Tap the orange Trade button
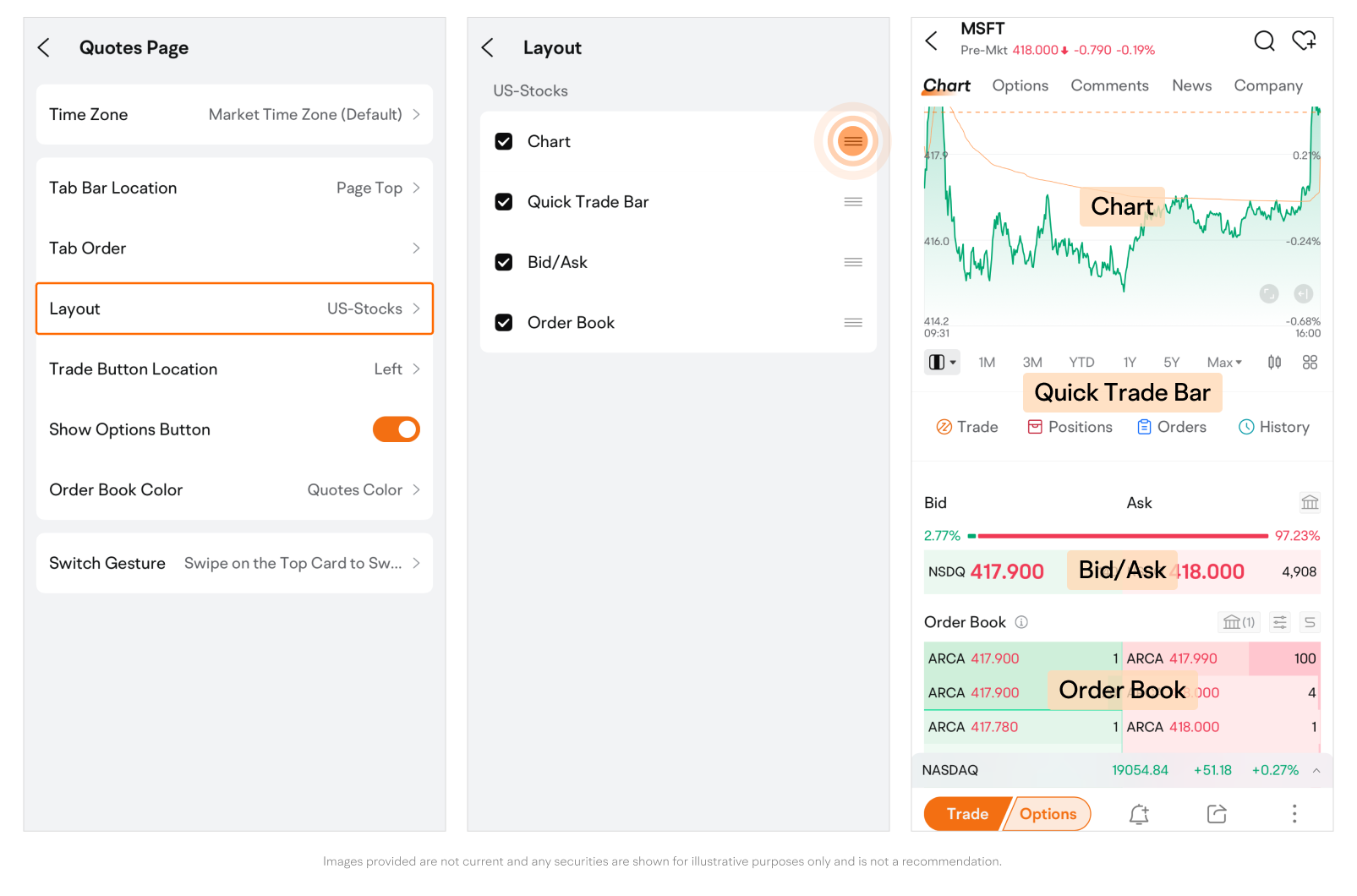Image resolution: width=1357 pixels, height=896 pixels. tap(966, 814)
